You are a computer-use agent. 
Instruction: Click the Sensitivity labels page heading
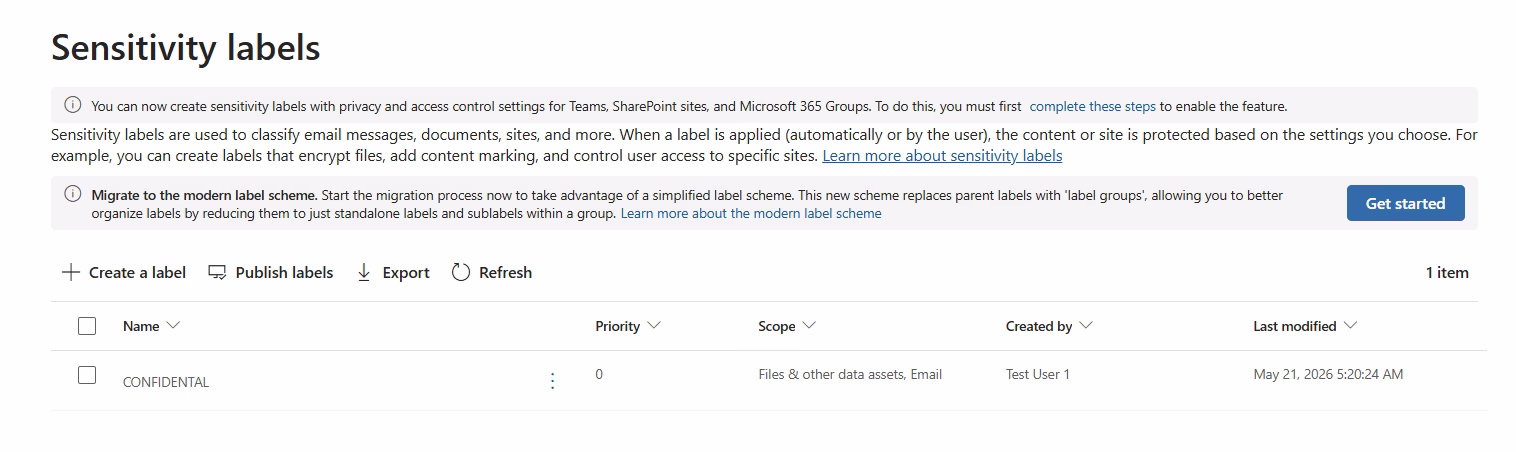(186, 47)
